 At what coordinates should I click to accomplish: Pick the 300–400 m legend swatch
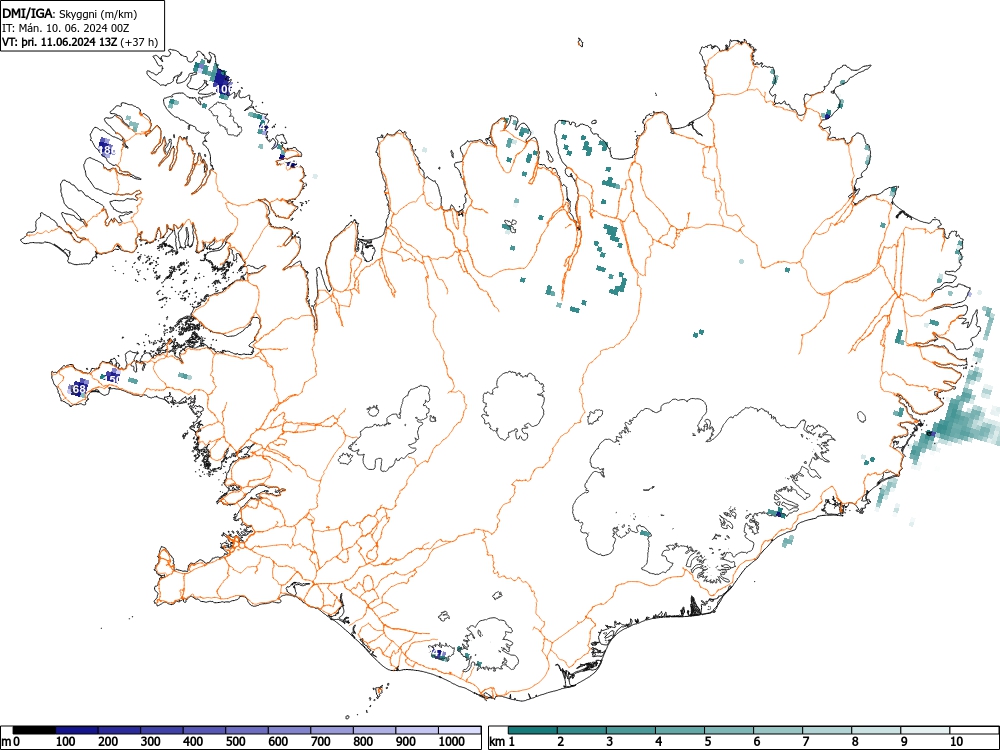(162, 730)
